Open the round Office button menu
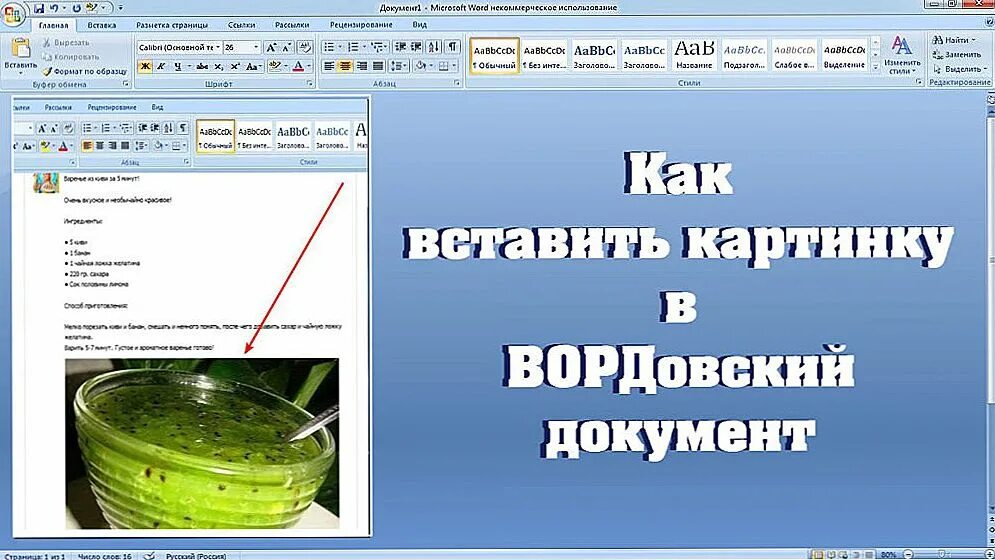The width and height of the screenshot is (995, 560). click(x=14, y=13)
